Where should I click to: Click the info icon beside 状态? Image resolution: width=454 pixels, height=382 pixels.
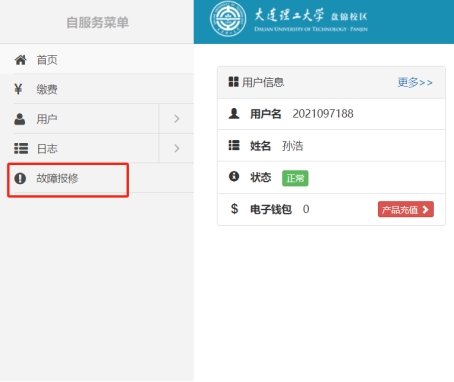point(234,176)
